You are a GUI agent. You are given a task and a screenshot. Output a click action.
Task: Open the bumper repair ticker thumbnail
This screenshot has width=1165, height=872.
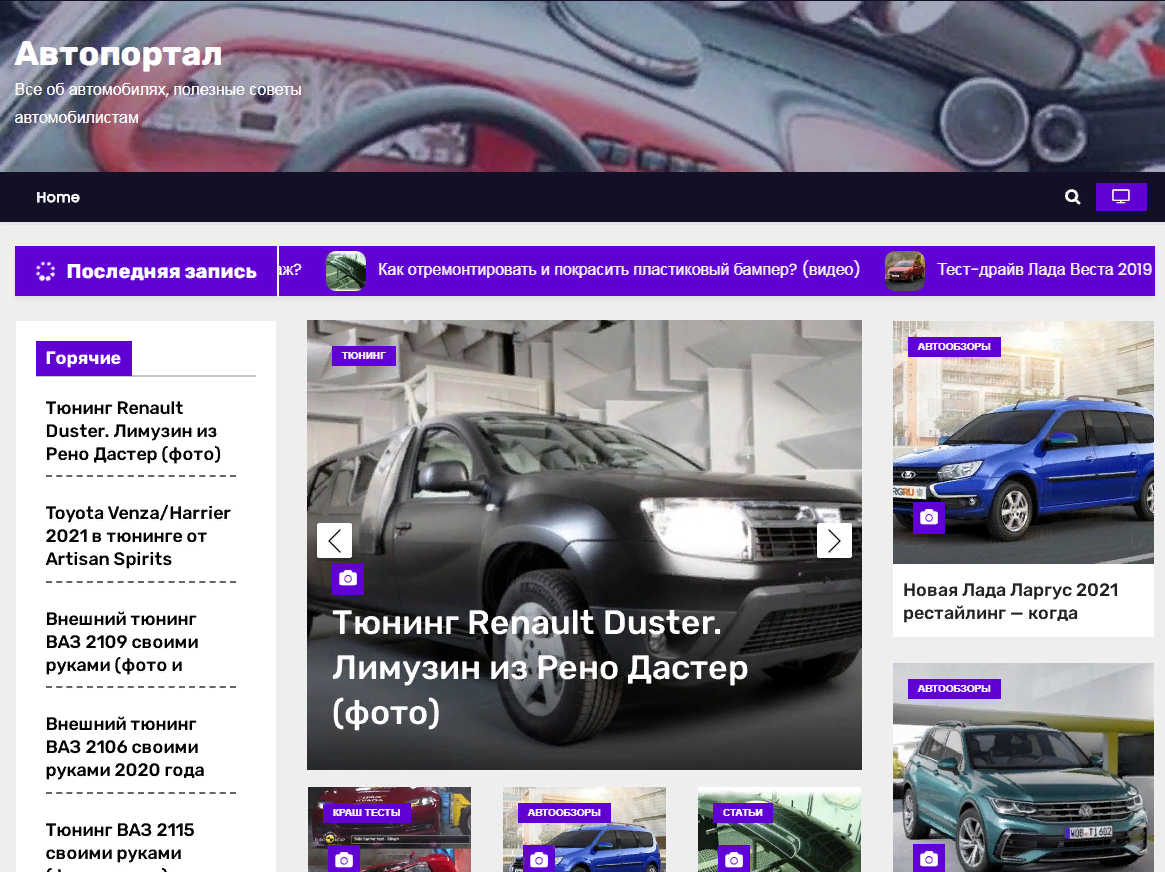click(x=345, y=270)
